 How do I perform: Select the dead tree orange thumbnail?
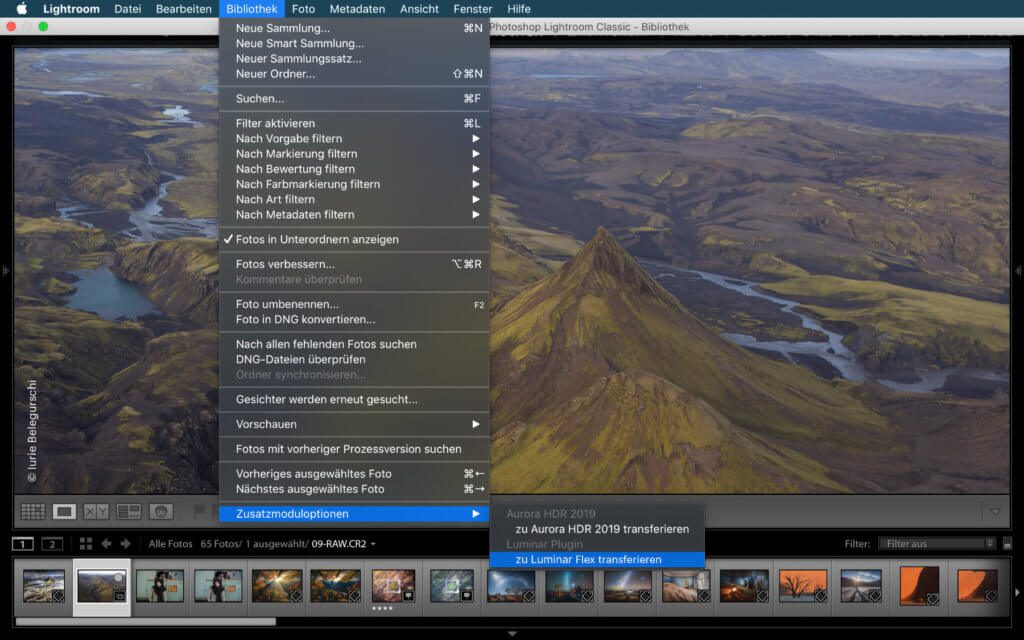click(803, 586)
